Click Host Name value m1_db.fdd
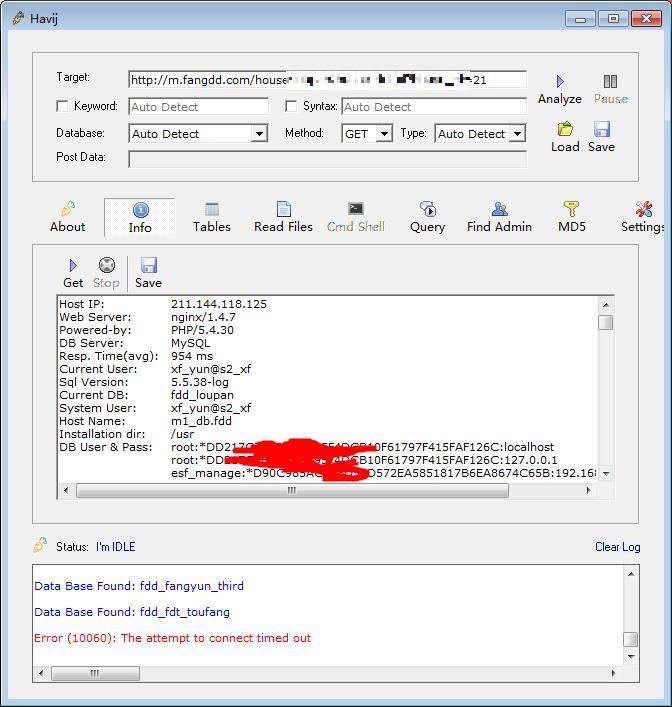Screen dimensions: 672x707 click(x=201, y=421)
